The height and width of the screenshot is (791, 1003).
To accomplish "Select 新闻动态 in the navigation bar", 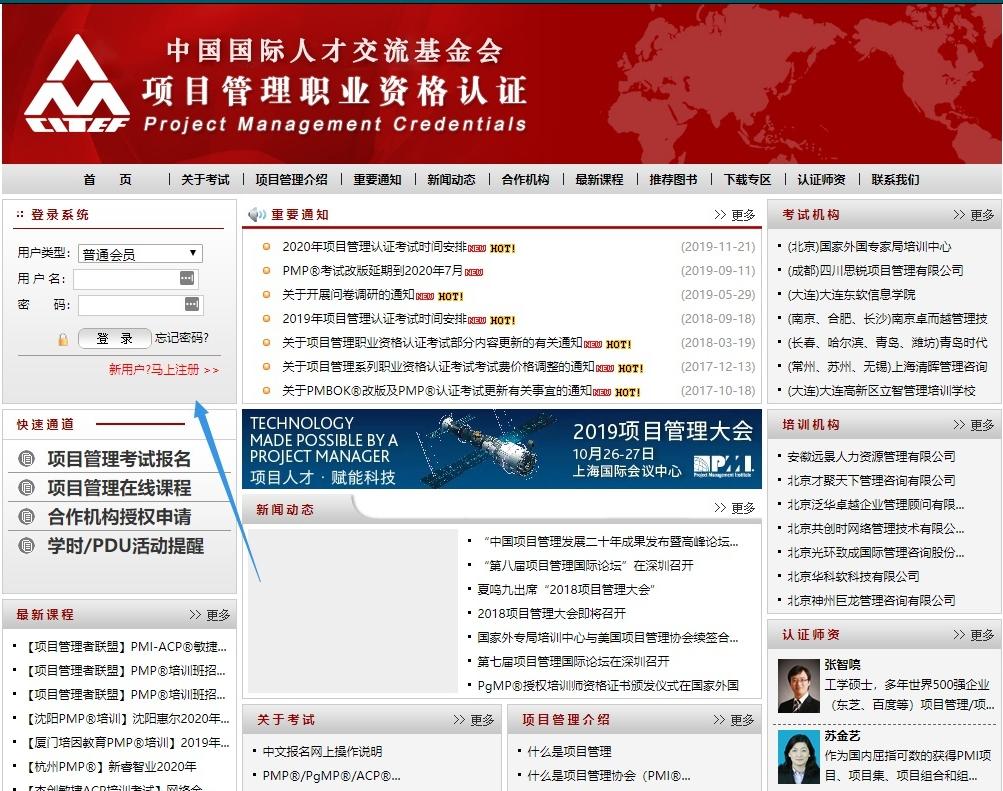I will (x=452, y=180).
